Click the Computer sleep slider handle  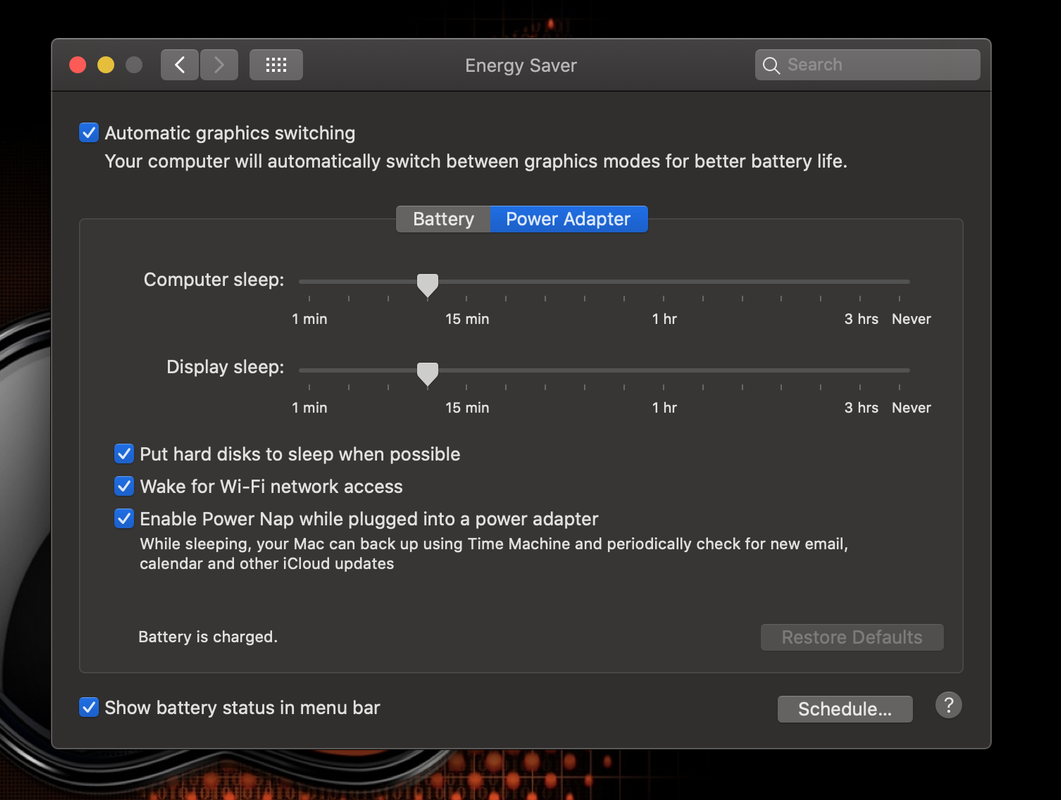tap(428, 285)
